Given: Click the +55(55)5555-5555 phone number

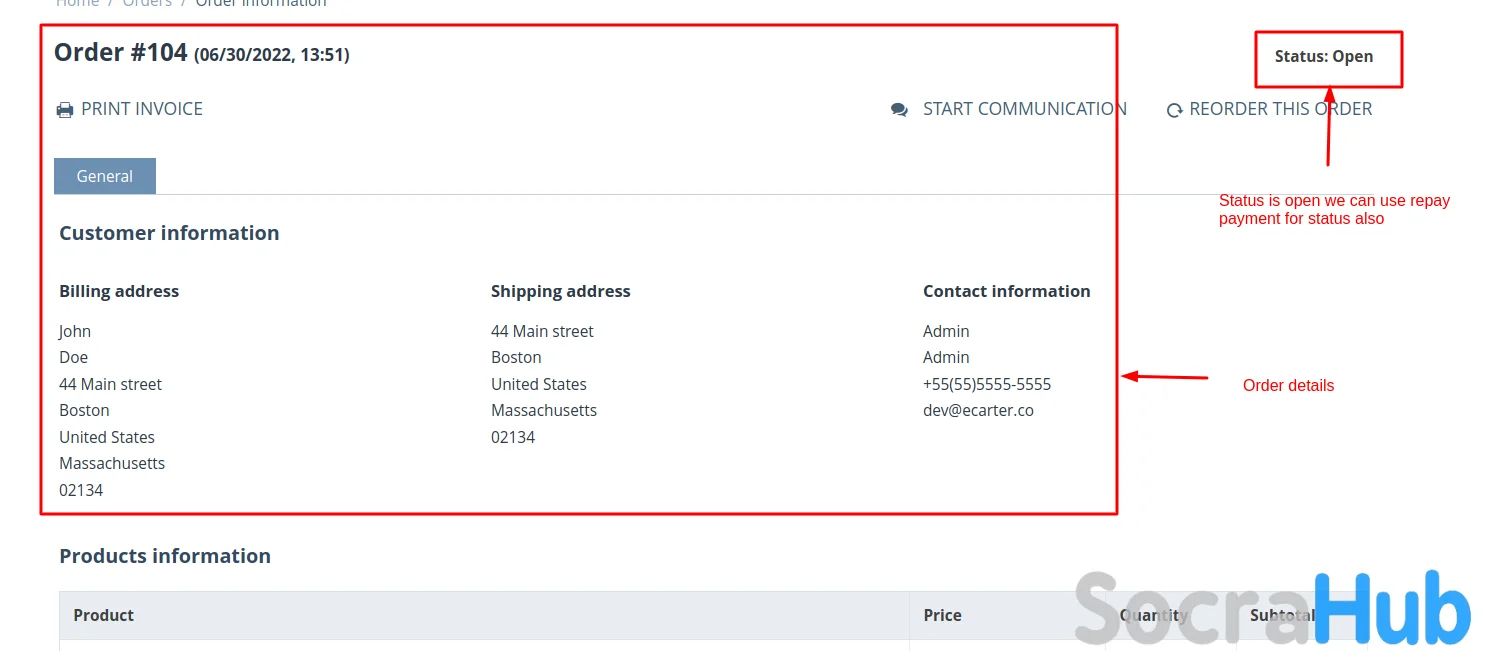Looking at the screenshot, I should tap(986, 384).
